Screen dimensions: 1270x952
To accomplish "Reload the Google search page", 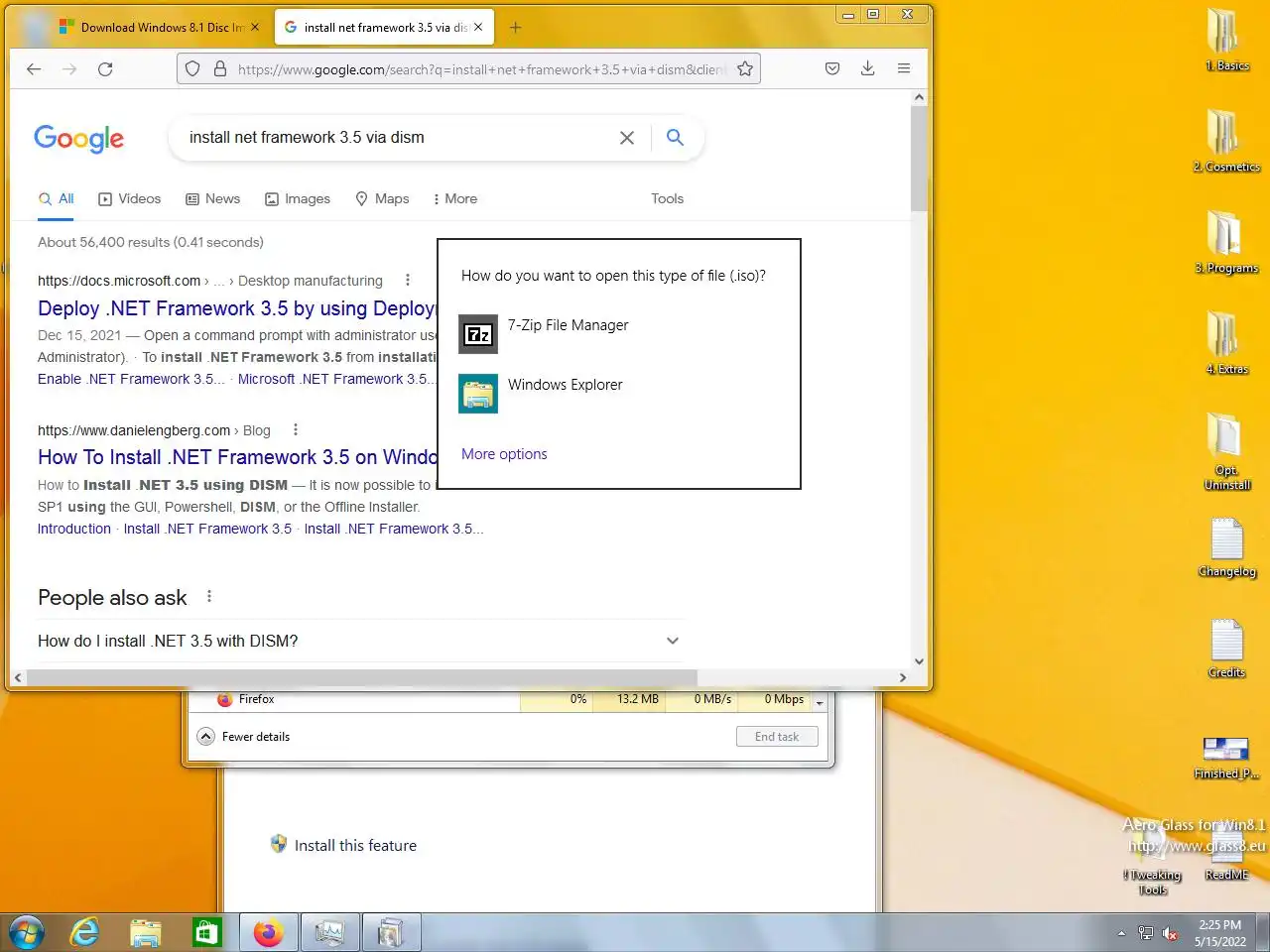I will coord(105,68).
